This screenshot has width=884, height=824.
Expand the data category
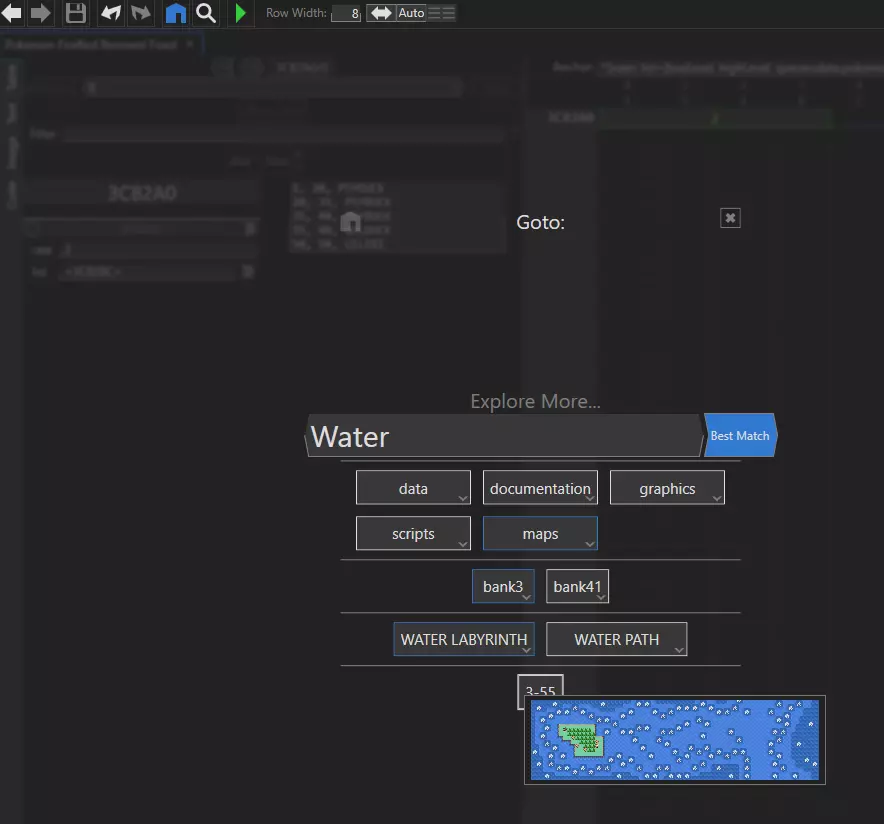(413, 488)
